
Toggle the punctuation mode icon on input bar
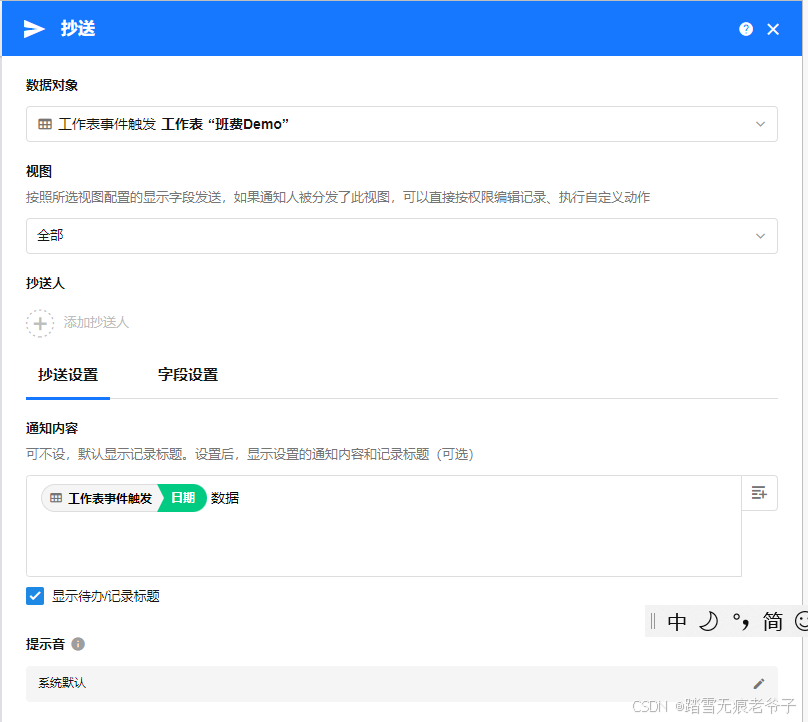740,621
